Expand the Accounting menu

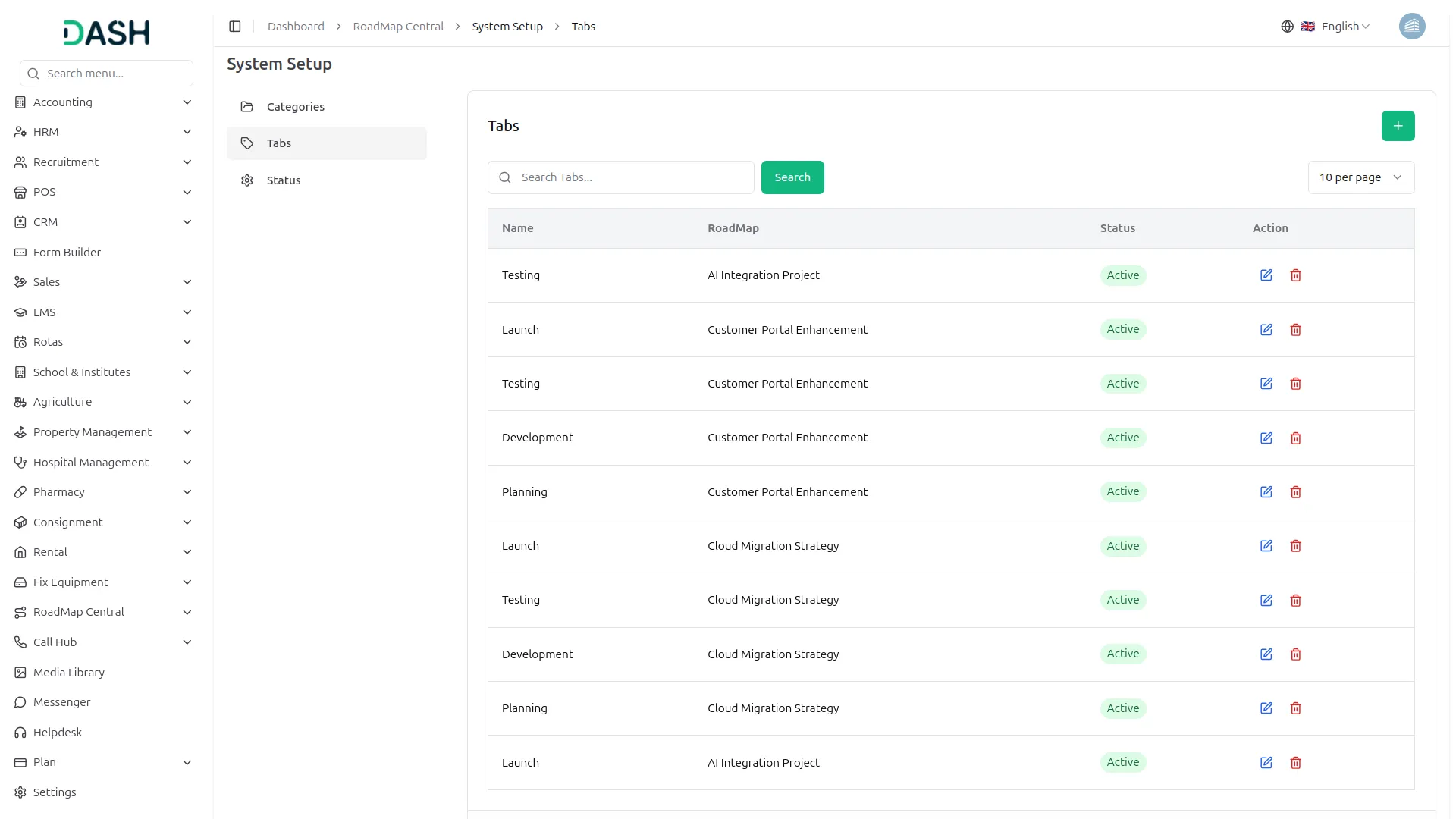(x=106, y=102)
